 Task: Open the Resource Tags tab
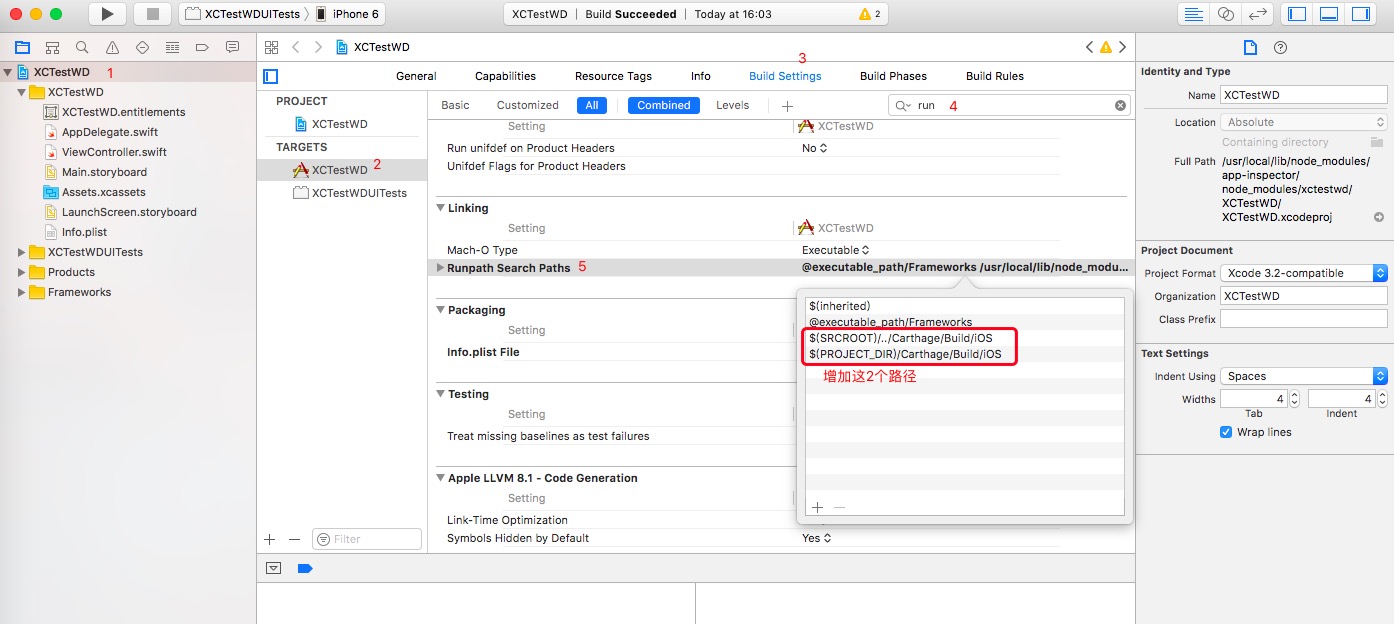click(613, 76)
